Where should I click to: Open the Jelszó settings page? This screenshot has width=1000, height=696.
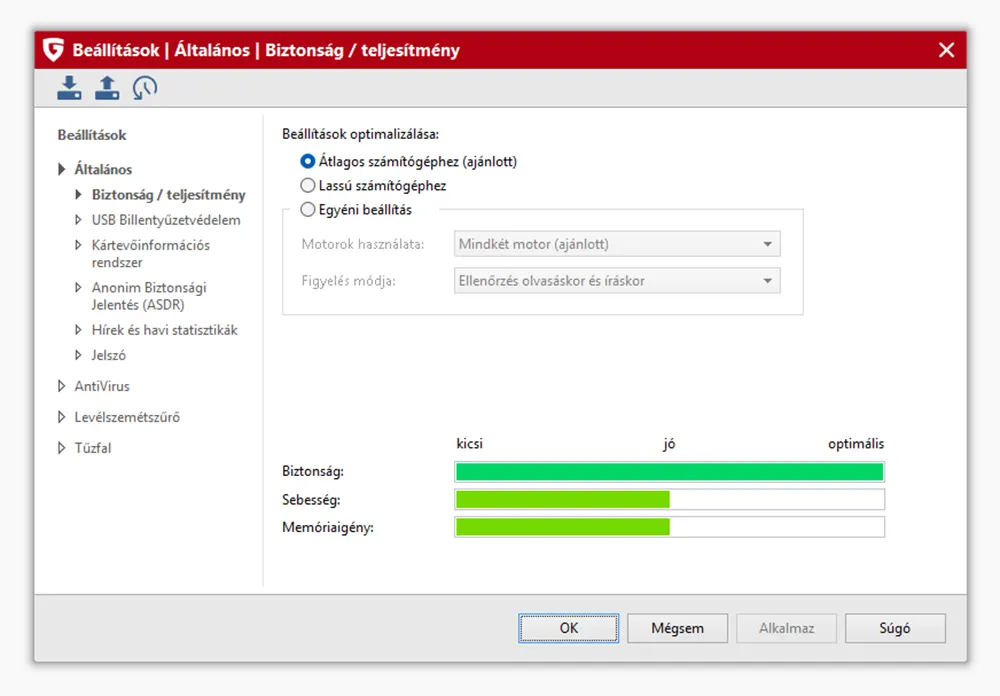pyautogui.click(x=109, y=355)
